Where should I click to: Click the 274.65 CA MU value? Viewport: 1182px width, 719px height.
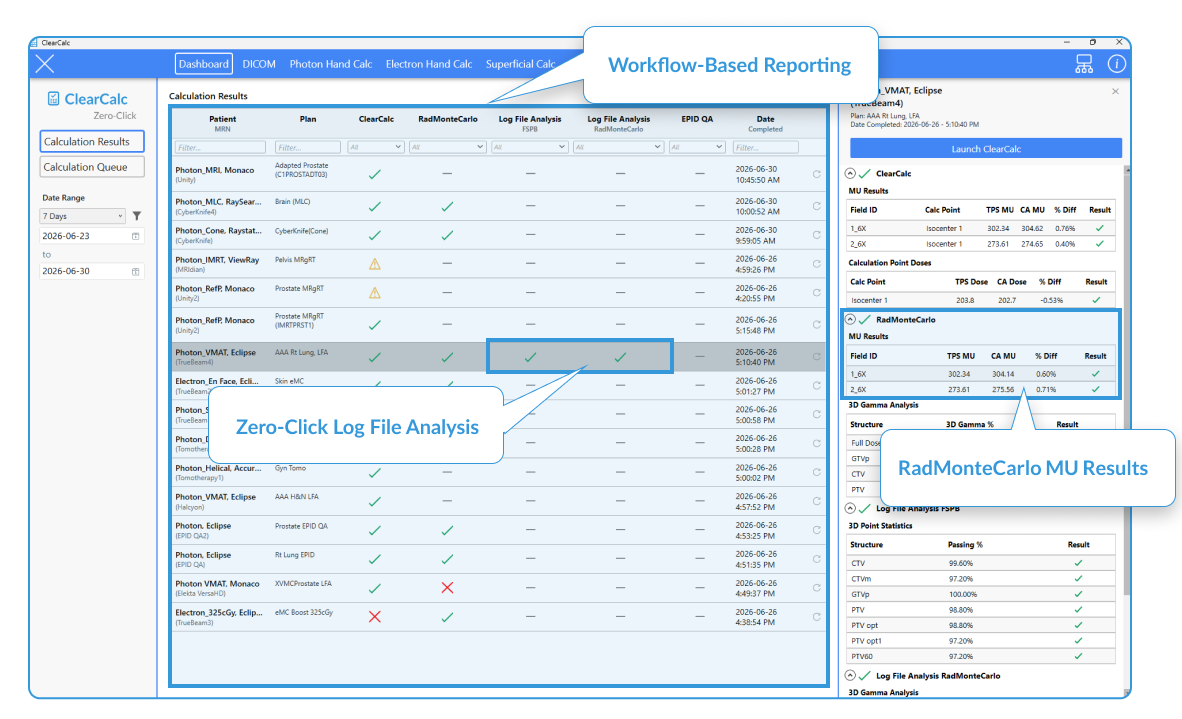pos(1032,244)
